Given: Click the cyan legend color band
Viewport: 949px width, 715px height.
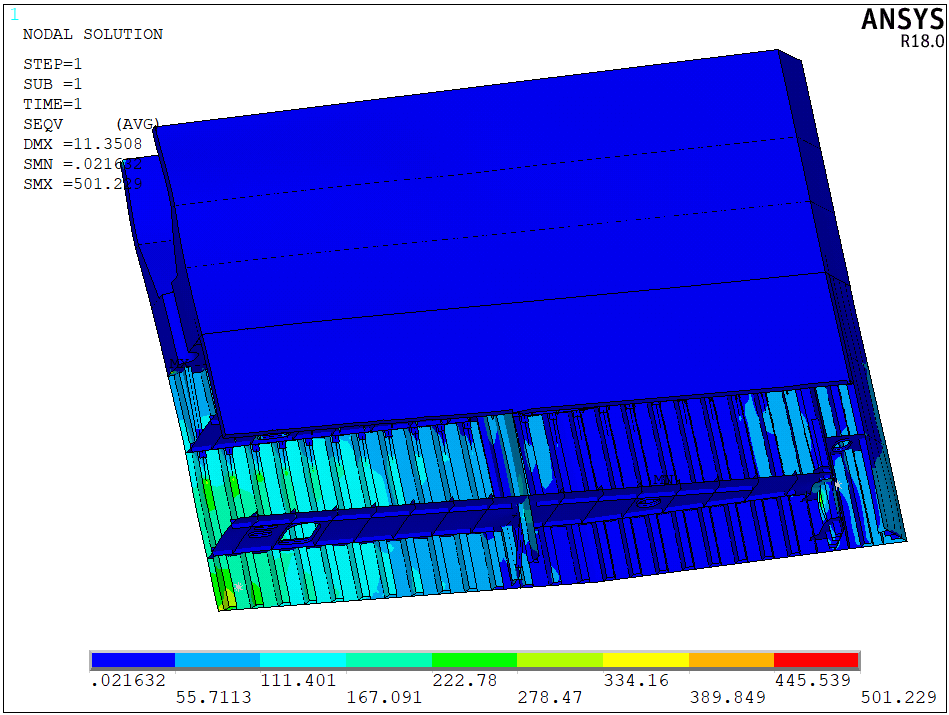Looking at the screenshot, I should (x=303, y=660).
